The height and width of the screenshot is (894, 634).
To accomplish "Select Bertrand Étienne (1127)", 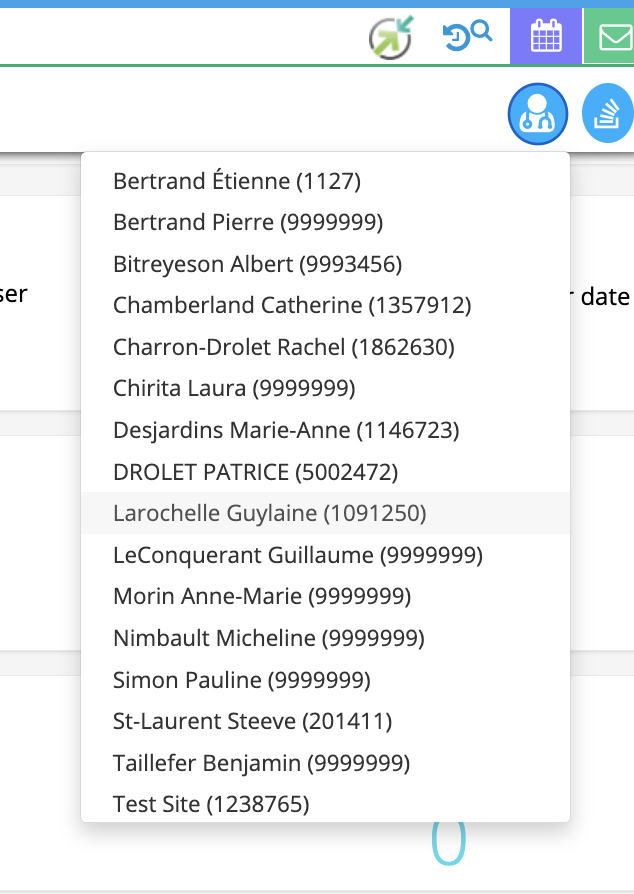I will [326, 181].
